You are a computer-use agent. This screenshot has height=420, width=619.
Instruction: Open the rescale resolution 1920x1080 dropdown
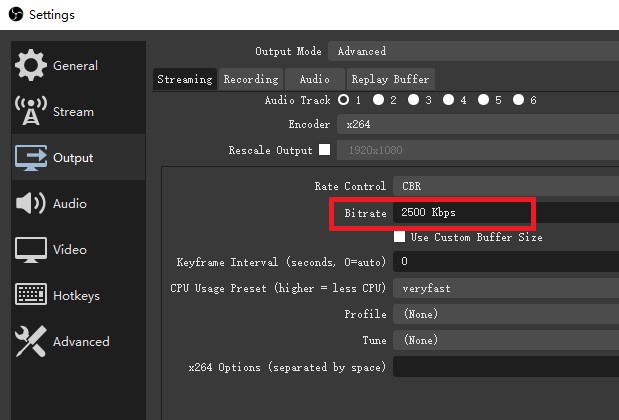point(478,150)
